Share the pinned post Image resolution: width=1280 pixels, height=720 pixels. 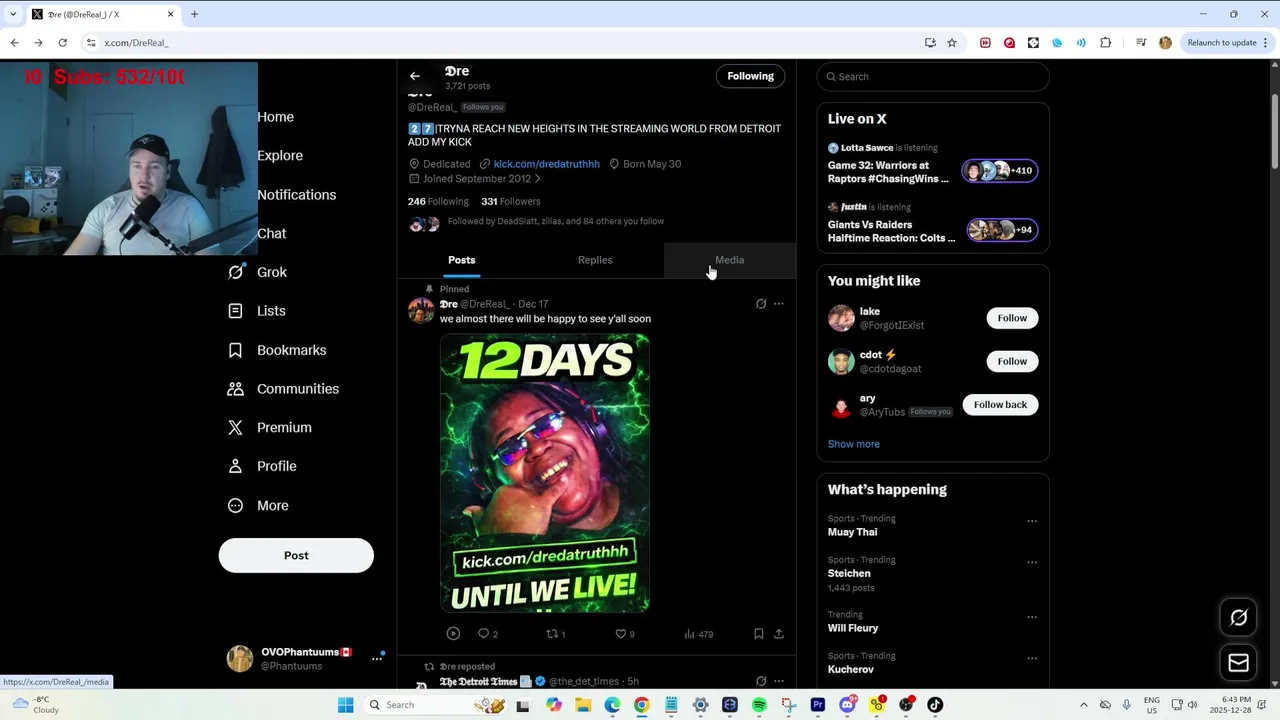coord(779,634)
